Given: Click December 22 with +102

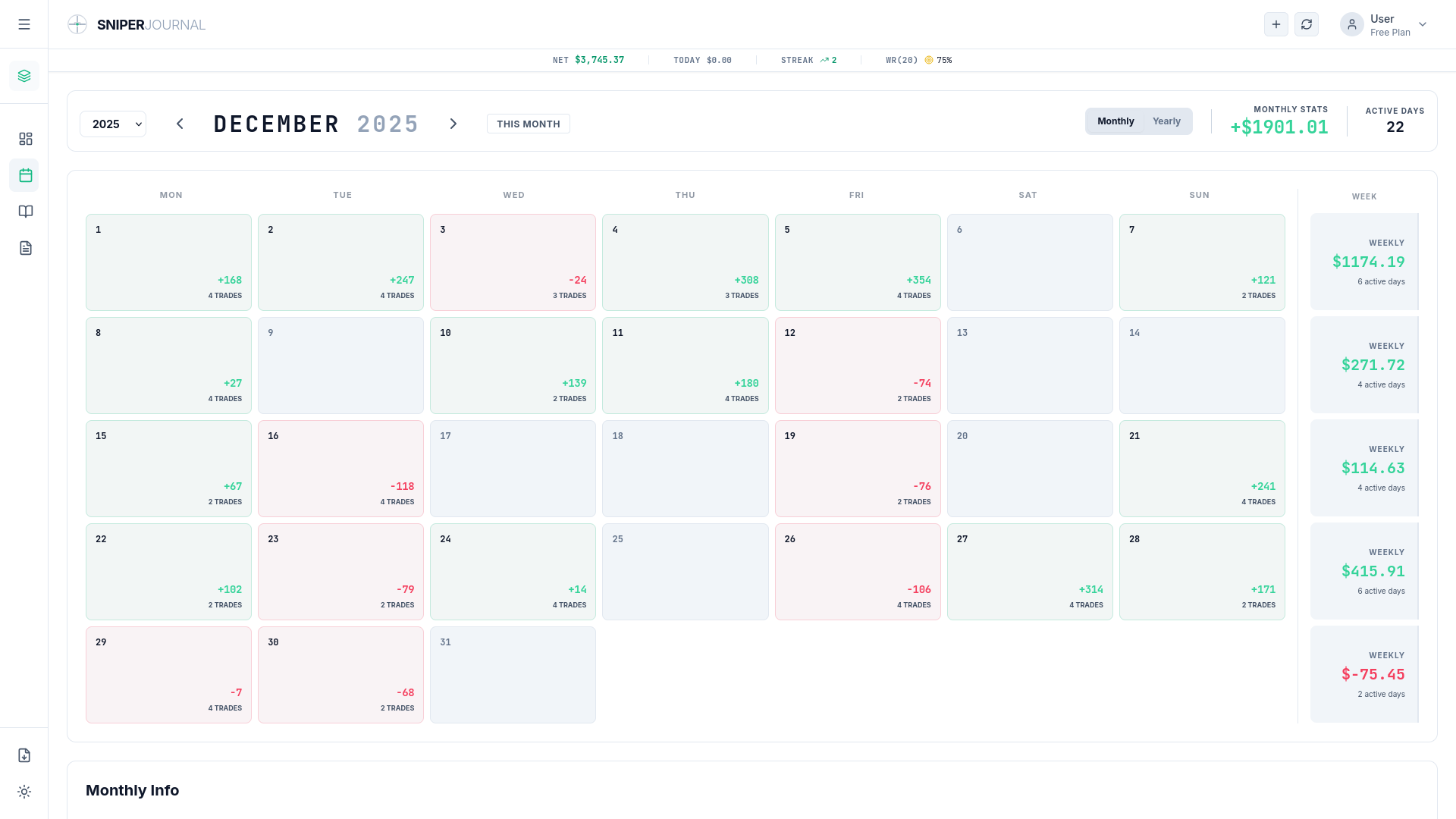Looking at the screenshot, I should (168, 572).
